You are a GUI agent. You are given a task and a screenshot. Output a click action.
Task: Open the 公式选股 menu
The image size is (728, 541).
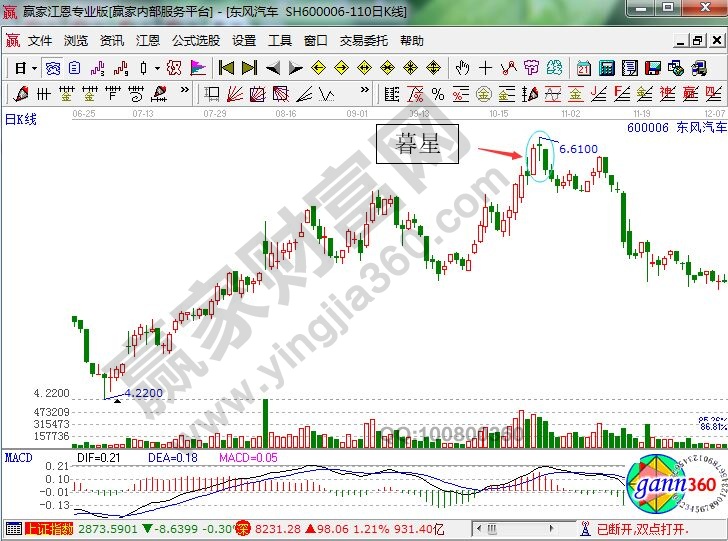point(195,41)
